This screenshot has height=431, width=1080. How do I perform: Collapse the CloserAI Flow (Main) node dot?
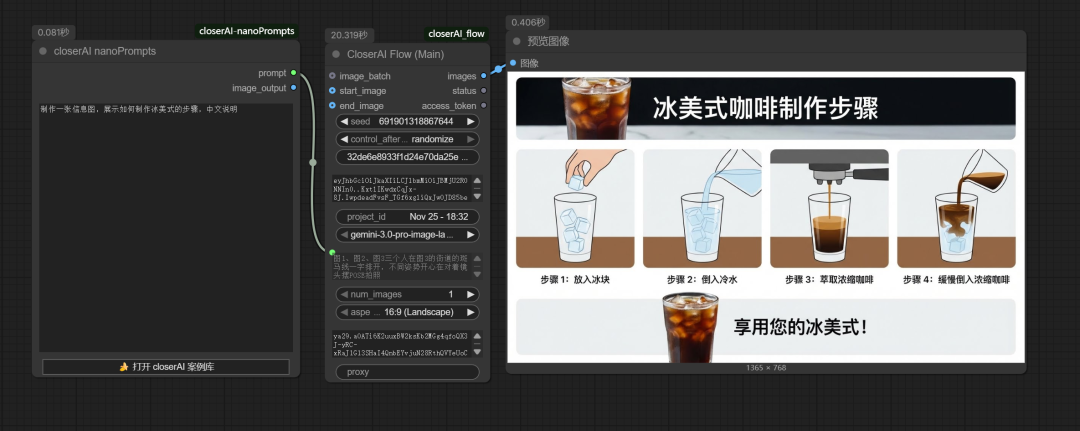tap(335, 54)
